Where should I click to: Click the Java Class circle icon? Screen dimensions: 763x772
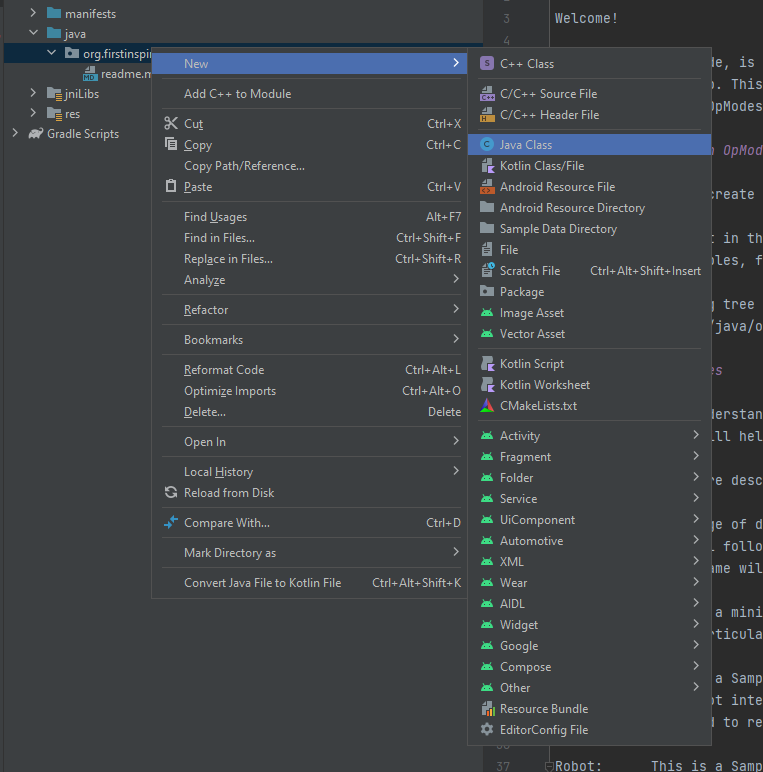pyautogui.click(x=487, y=144)
